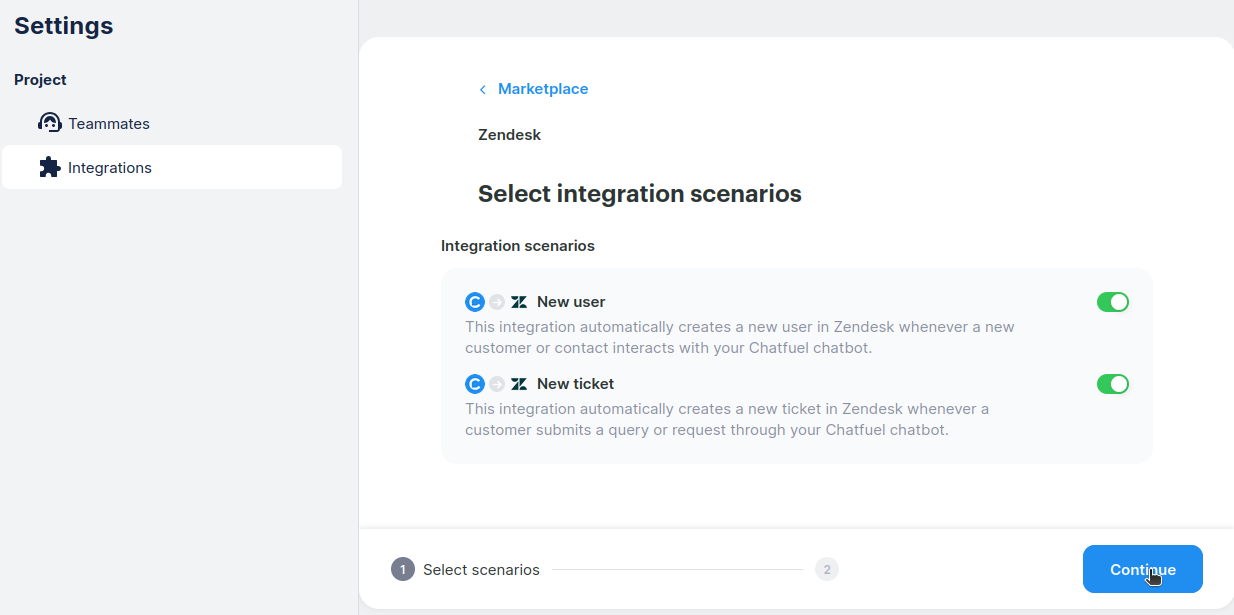This screenshot has width=1234, height=615.
Task: Go back to the Marketplace link
Action: 543,89
